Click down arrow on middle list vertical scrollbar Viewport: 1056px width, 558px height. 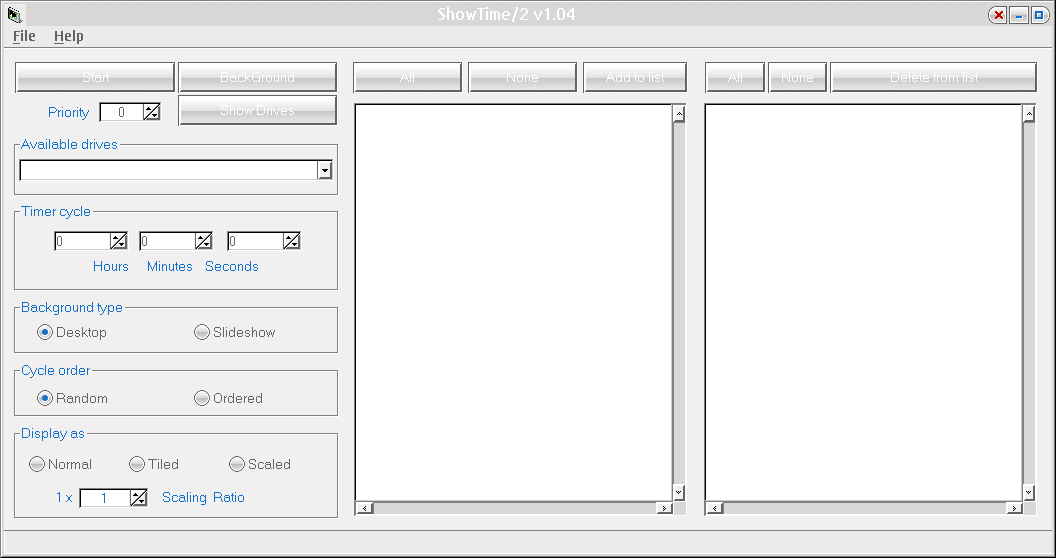click(679, 492)
